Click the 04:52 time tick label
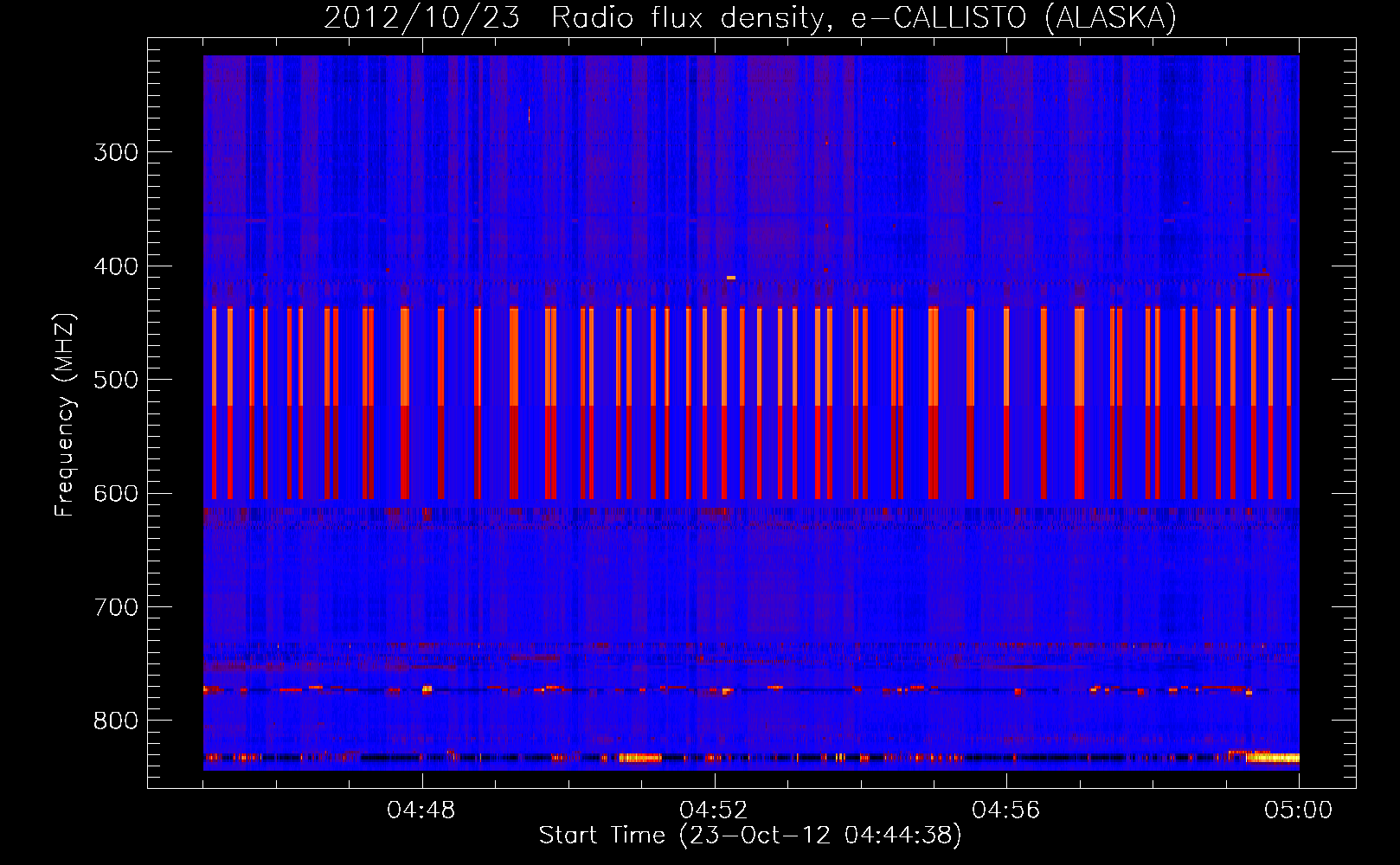The image size is (1400, 865). (x=714, y=811)
